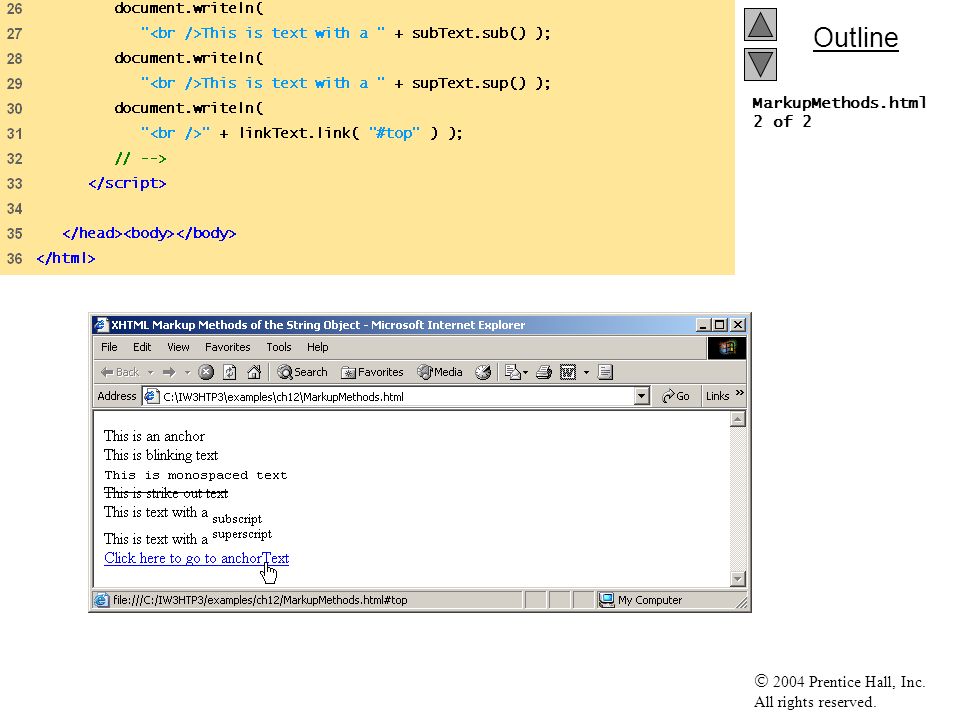Click the page icon in the address bar
The image size is (960, 720).
(x=151, y=397)
